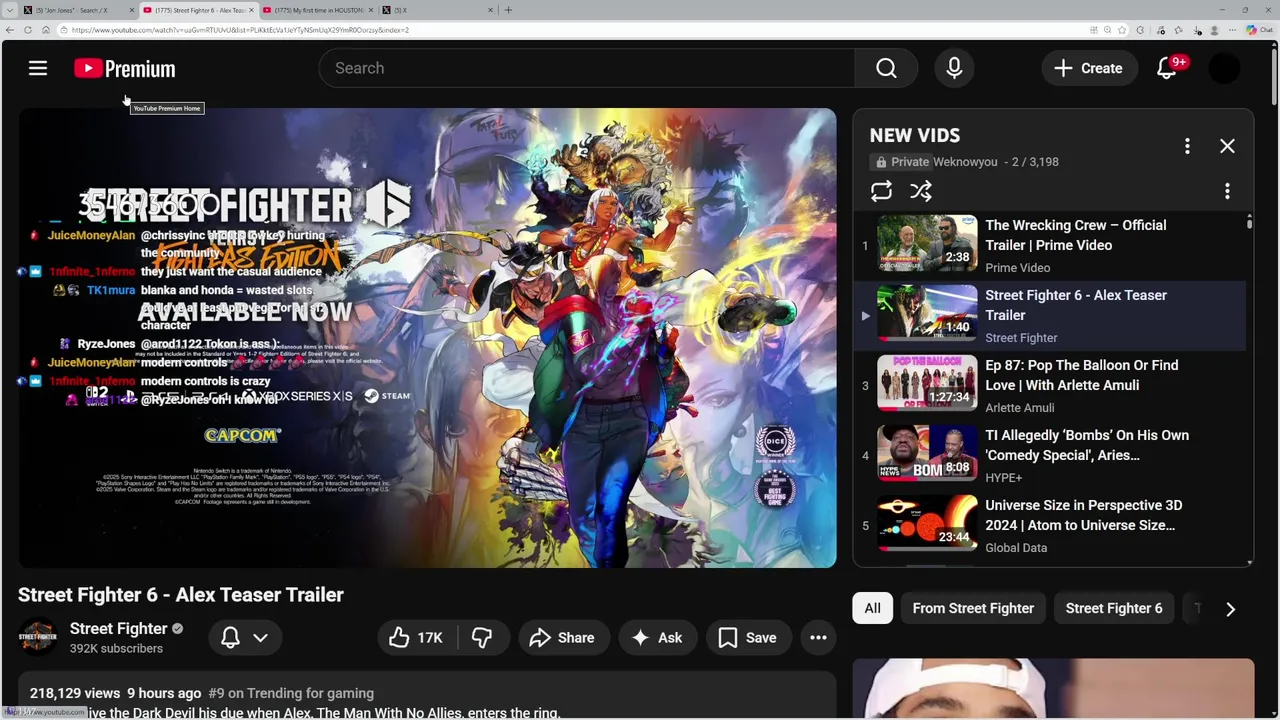Open the Copilot Chat button
Image resolution: width=1280 pixels, height=720 pixels.
coord(1258,30)
